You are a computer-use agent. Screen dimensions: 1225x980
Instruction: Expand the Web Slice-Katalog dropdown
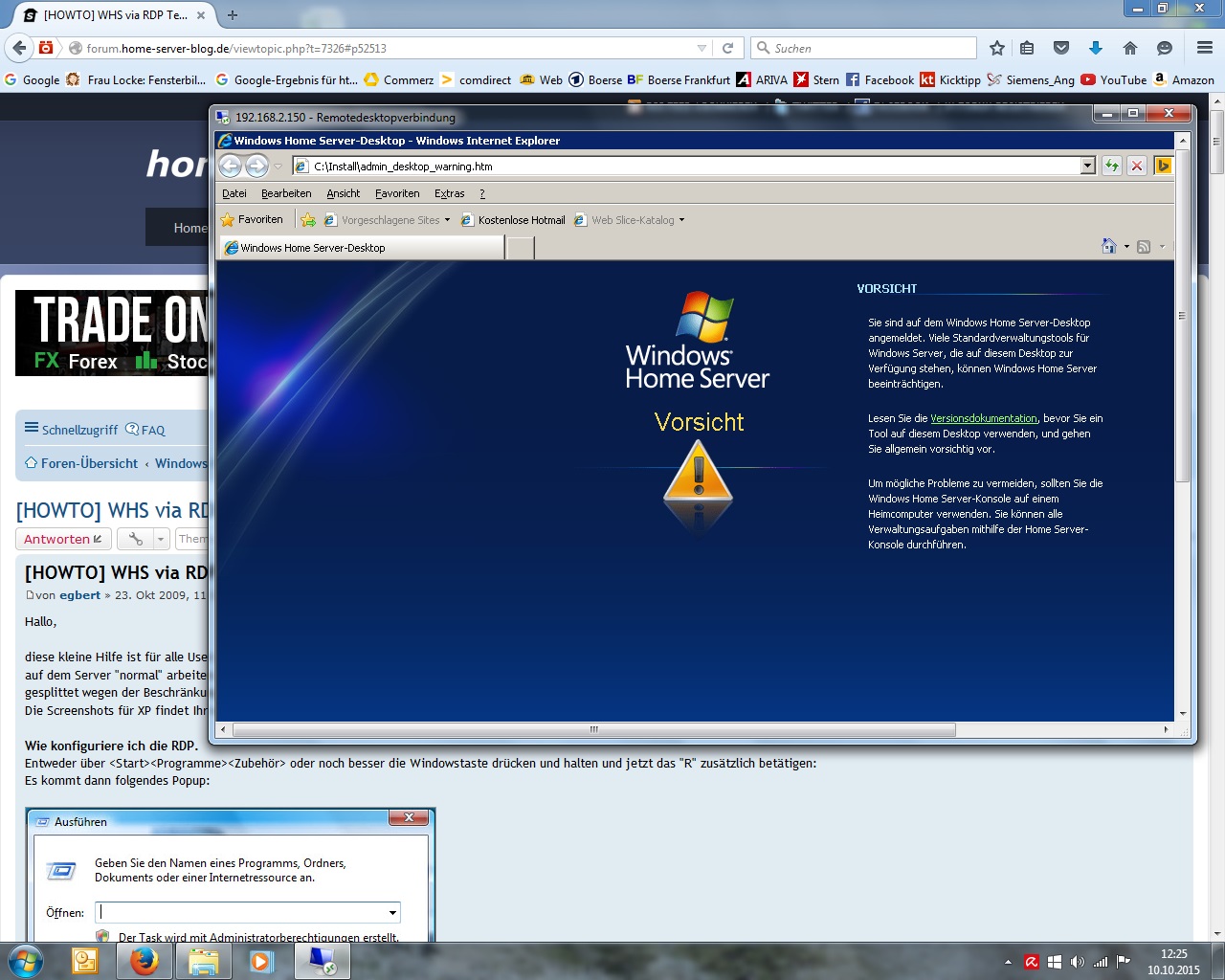pos(681,220)
